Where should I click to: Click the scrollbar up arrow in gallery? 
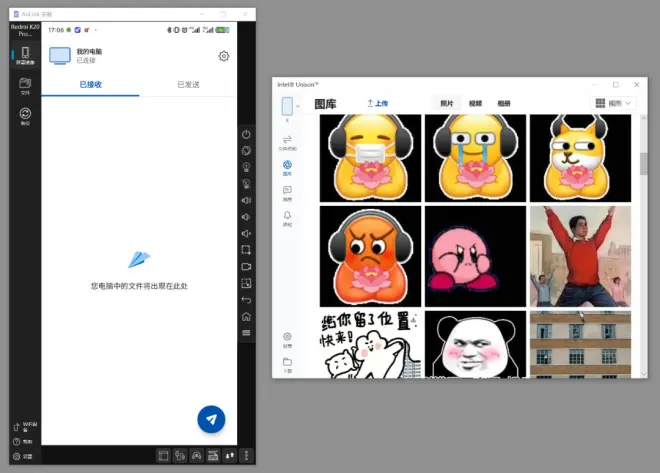[x=643, y=118]
